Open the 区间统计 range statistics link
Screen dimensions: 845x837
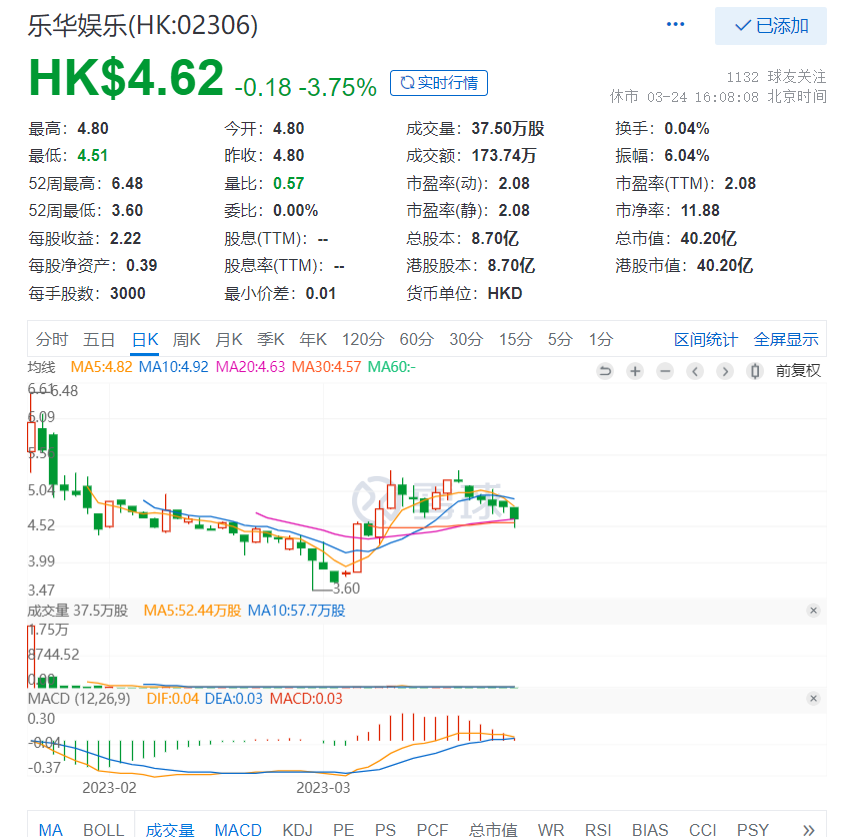[705, 340]
